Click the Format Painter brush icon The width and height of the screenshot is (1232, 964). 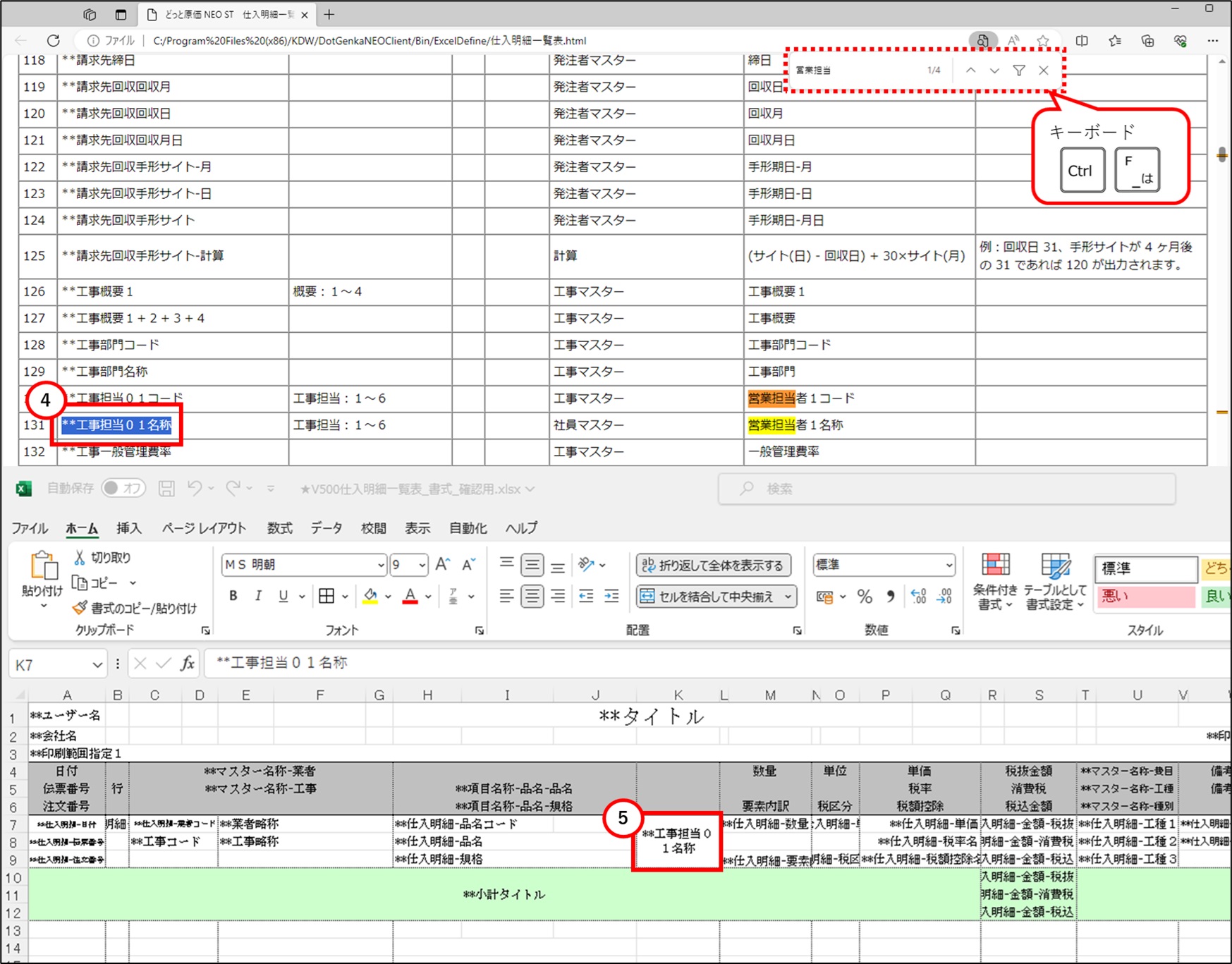click(x=80, y=608)
